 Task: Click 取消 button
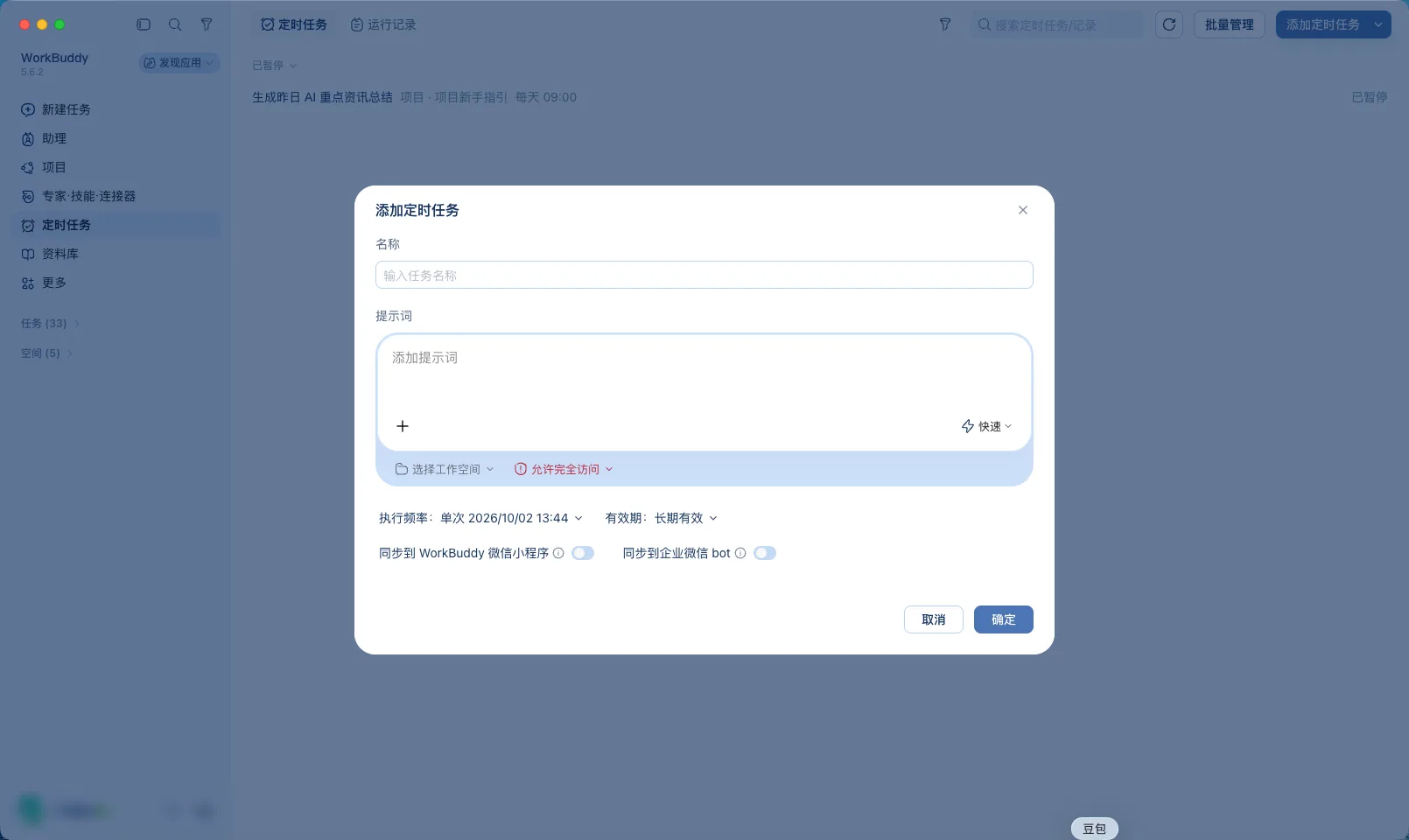point(934,619)
